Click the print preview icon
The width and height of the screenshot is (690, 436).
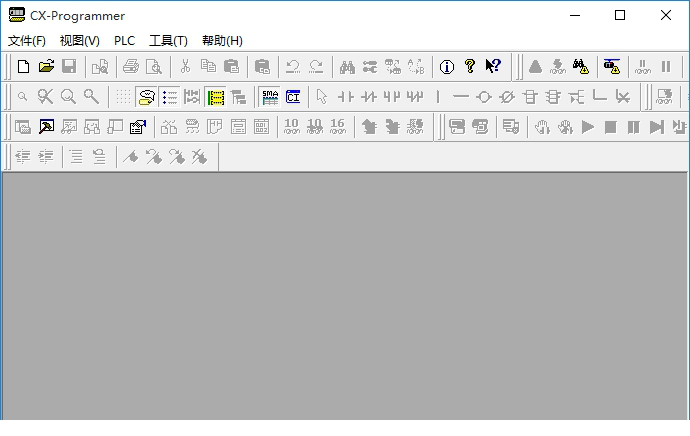[154, 66]
